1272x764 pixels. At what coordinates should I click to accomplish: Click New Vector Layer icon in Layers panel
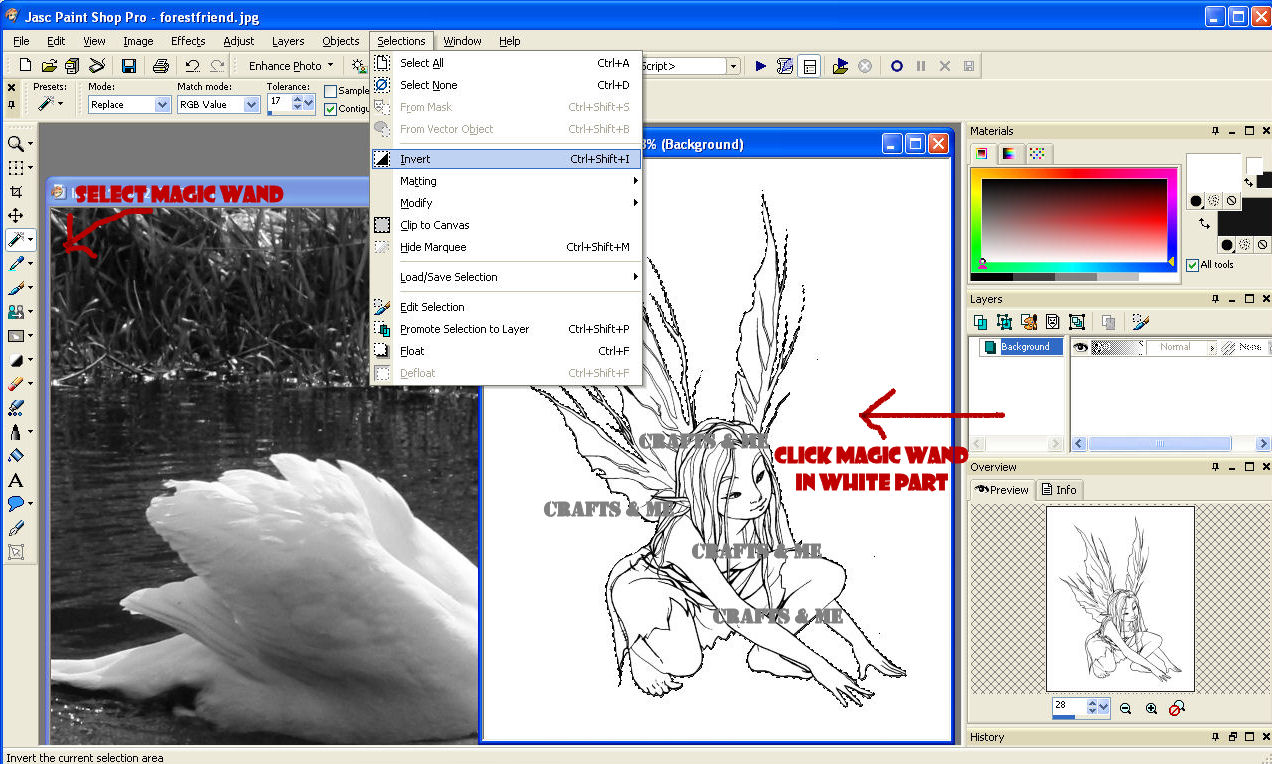pos(1004,322)
